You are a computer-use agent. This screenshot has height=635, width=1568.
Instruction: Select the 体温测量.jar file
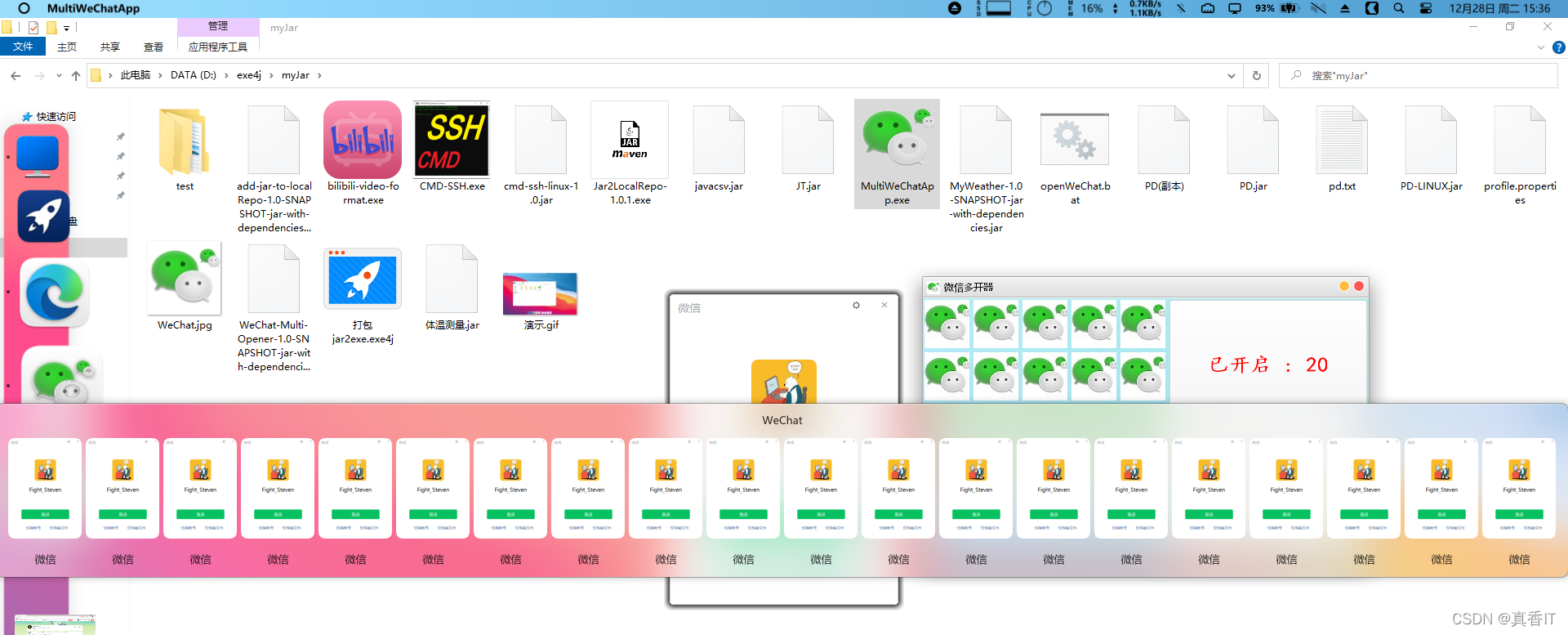[452, 279]
